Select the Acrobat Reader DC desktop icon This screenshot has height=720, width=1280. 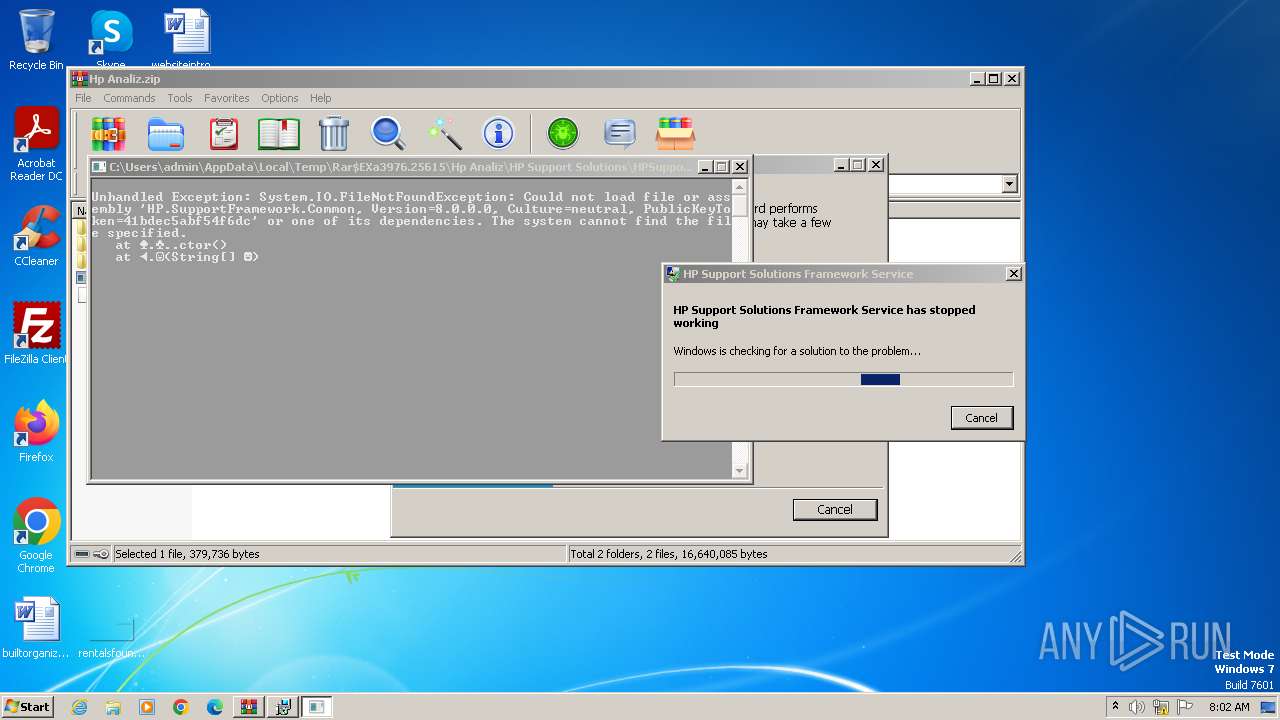click(x=36, y=144)
